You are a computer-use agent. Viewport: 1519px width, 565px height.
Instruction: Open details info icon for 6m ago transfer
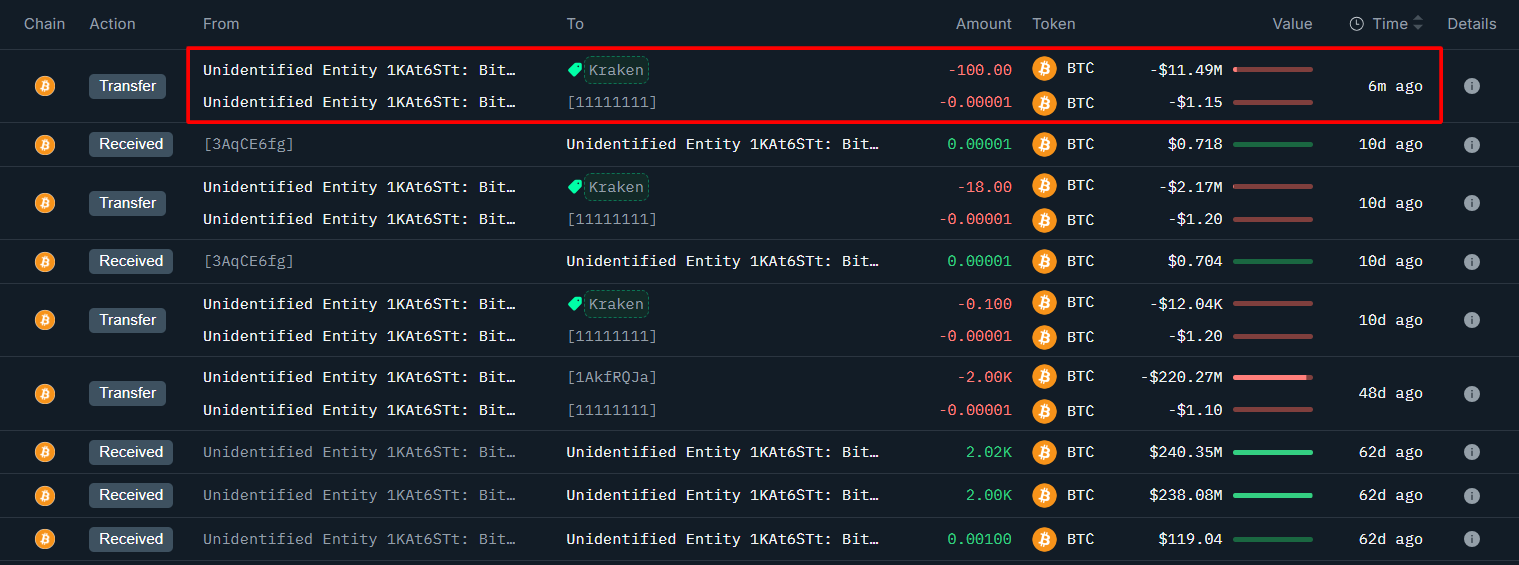(x=1471, y=86)
